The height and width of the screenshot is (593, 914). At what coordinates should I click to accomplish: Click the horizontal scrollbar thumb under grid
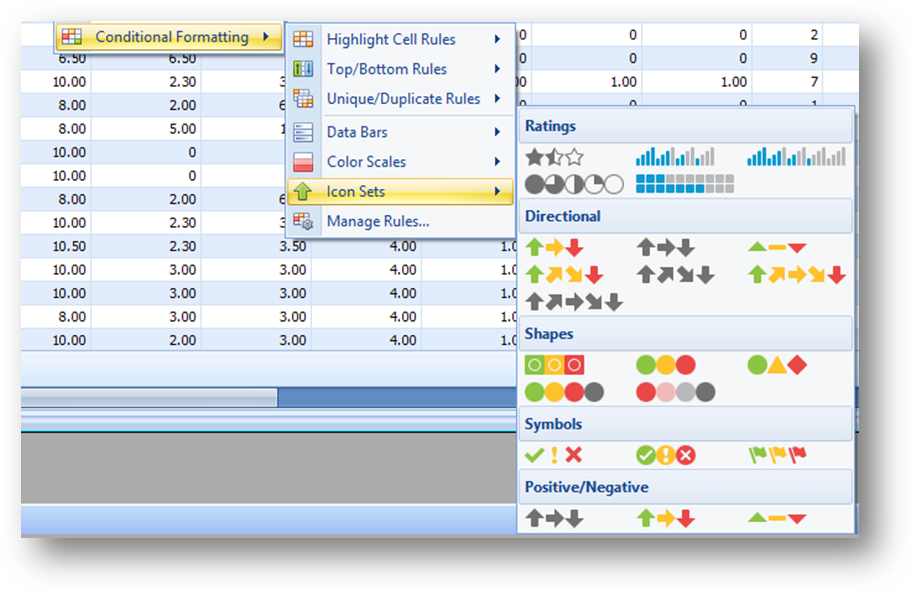[149, 397]
